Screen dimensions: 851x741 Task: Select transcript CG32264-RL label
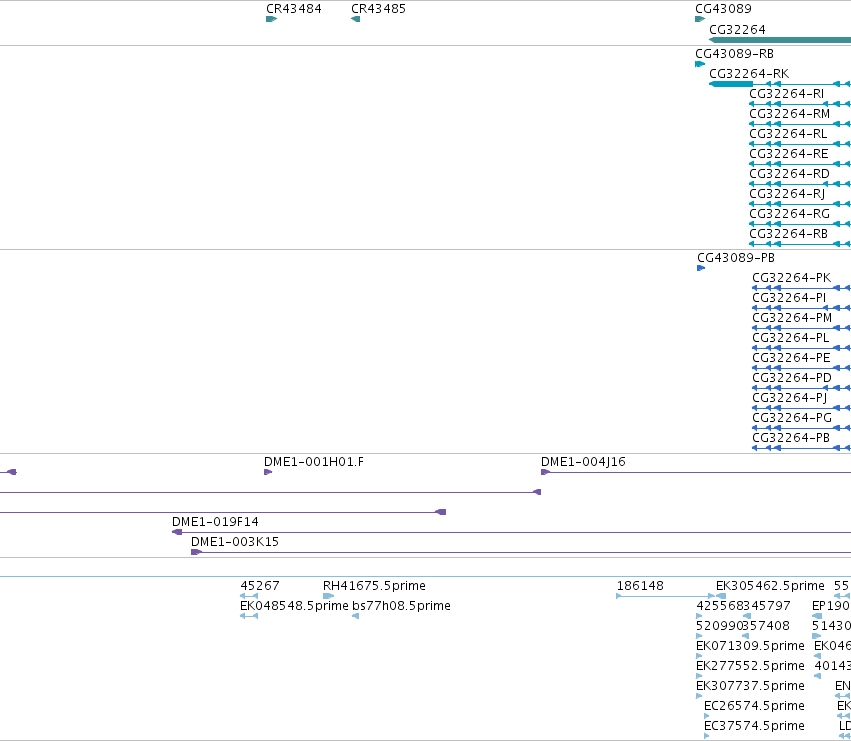pyautogui.click(x=788, y=134)
